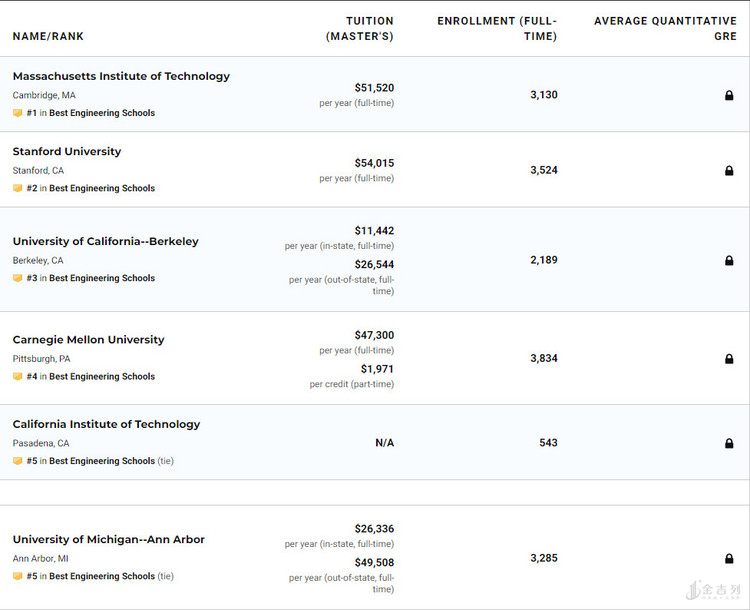The height and width of the screenshot is (610, 750).
Task: Sort by the Tuition (Master's) column header
Action: pos(360,29)
